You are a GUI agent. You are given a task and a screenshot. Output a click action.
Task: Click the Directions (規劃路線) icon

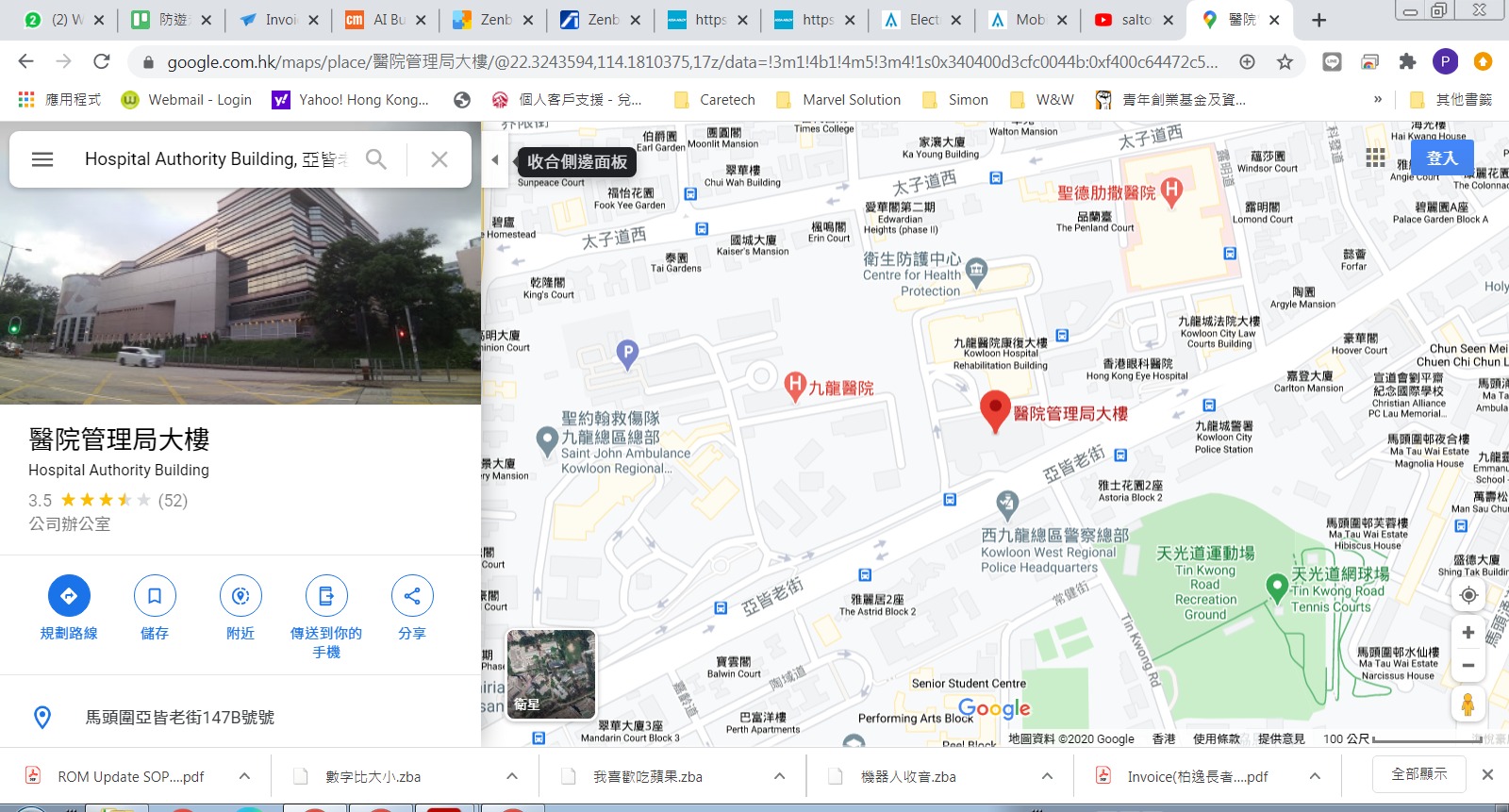coord(69,596)
